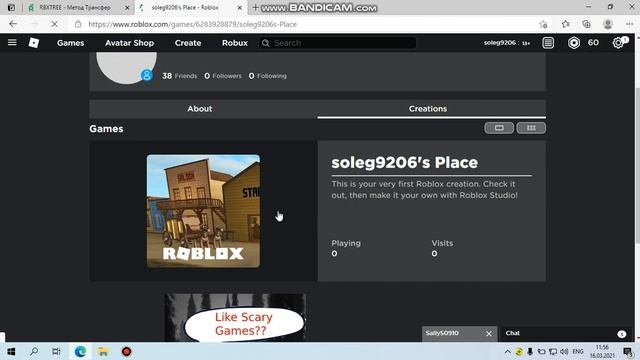This screenshot has height=360, width=640.
Task: Click 38 Friends count
Action: [x=179, y=76]
